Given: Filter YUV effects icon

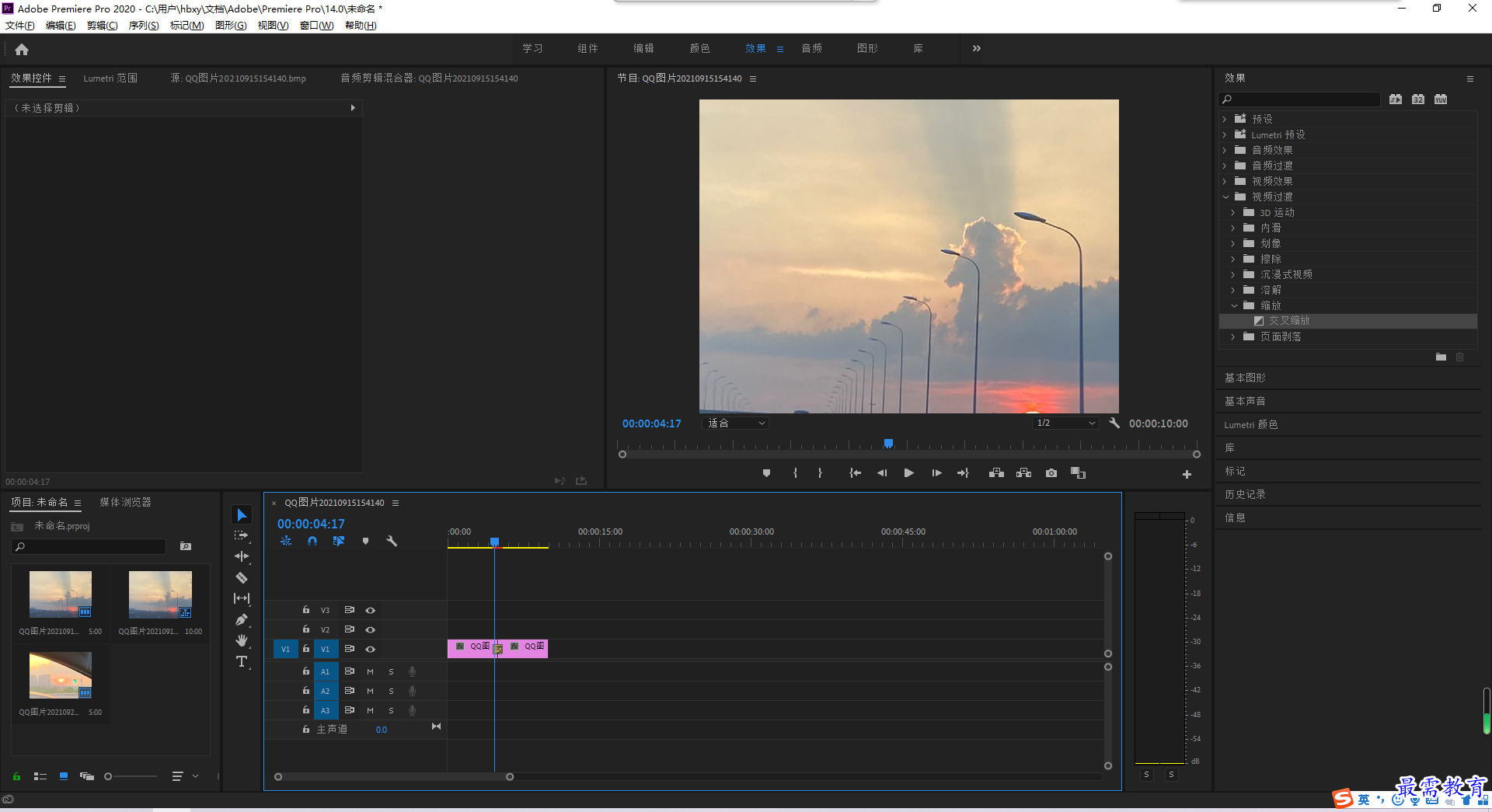Looking at the screenshot, I should point(1441,99).
